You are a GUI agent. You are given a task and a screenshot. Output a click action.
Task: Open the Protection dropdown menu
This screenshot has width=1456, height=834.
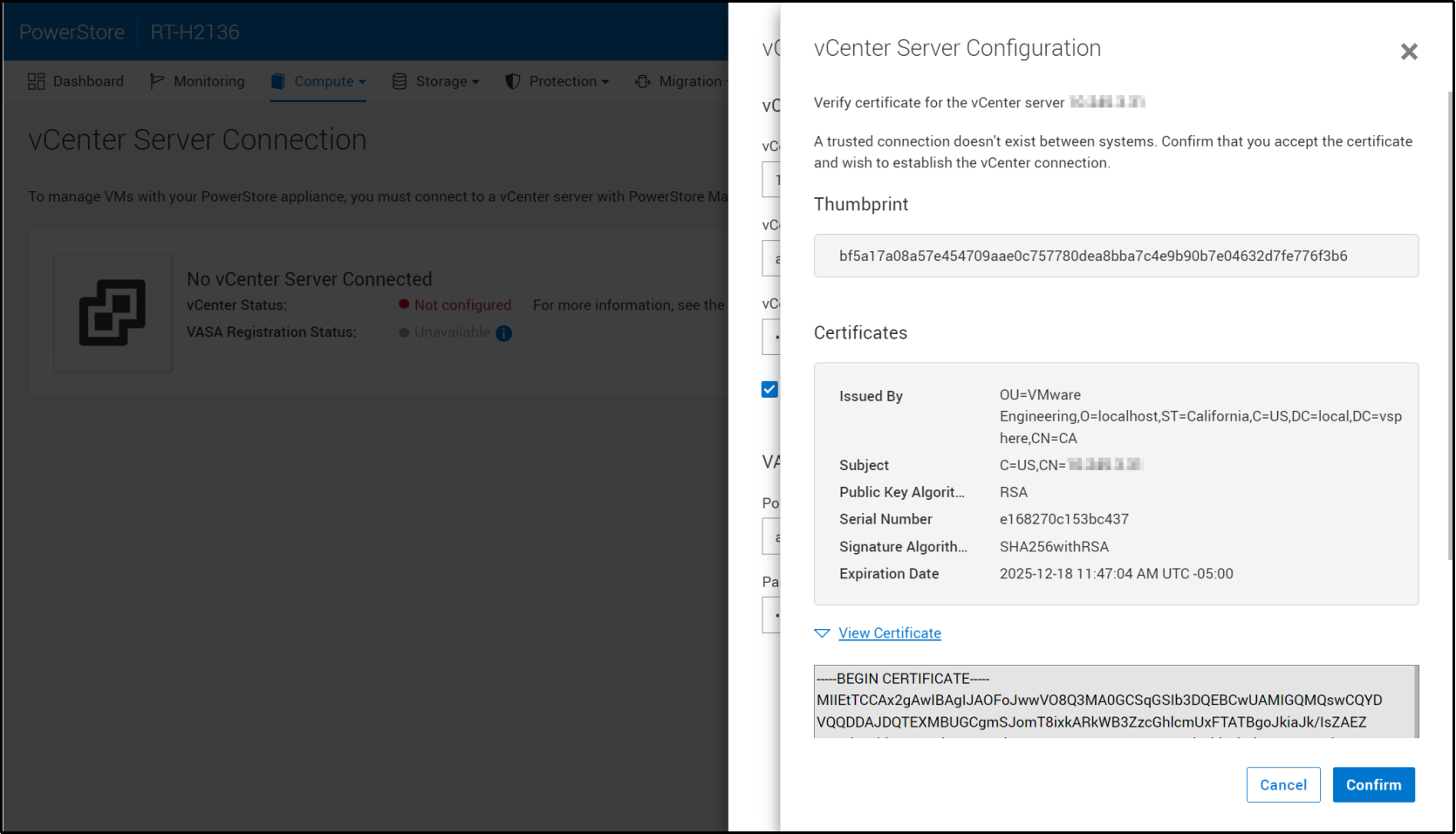coord(557,81)
